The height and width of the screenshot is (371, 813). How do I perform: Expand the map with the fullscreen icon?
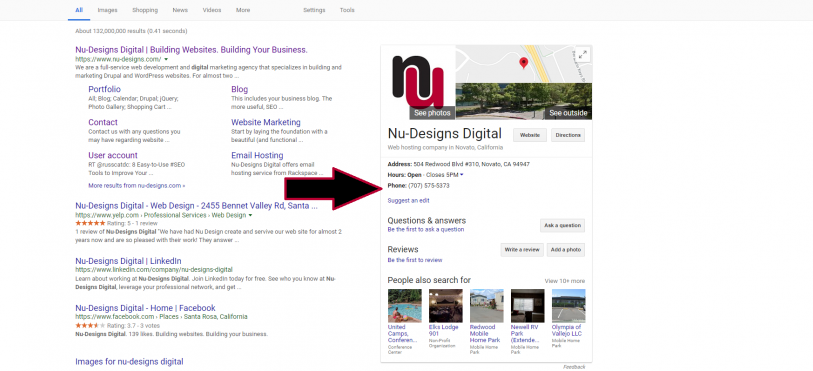(x=583, y=54)
